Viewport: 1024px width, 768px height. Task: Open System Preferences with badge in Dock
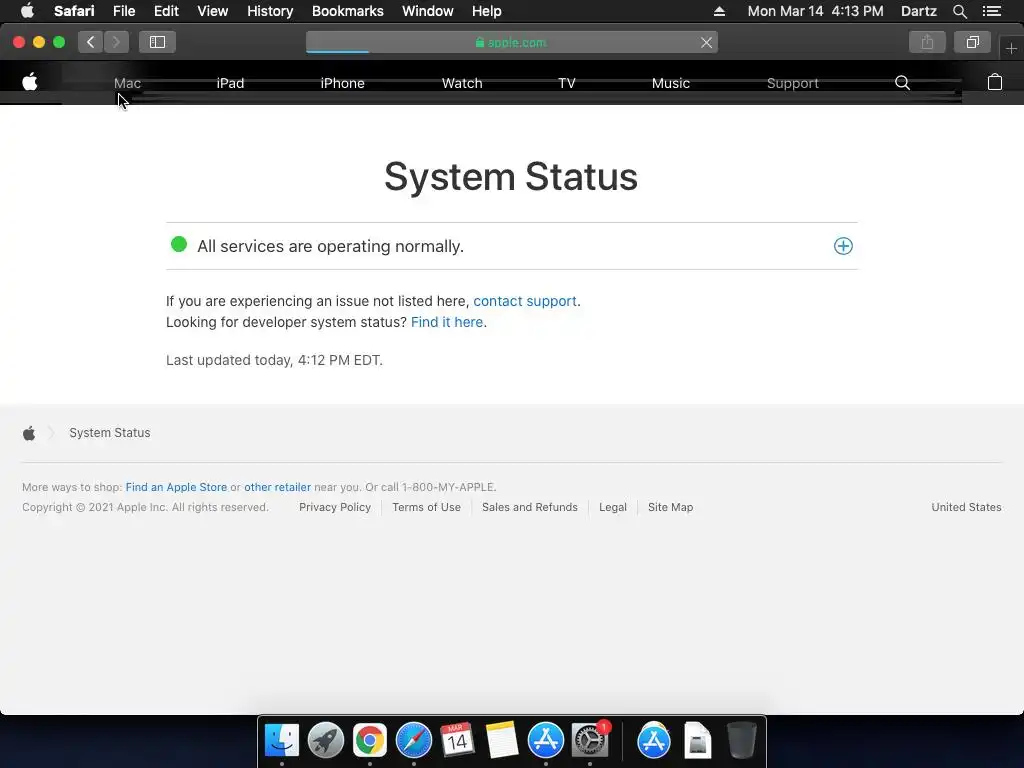click(590, 741)
